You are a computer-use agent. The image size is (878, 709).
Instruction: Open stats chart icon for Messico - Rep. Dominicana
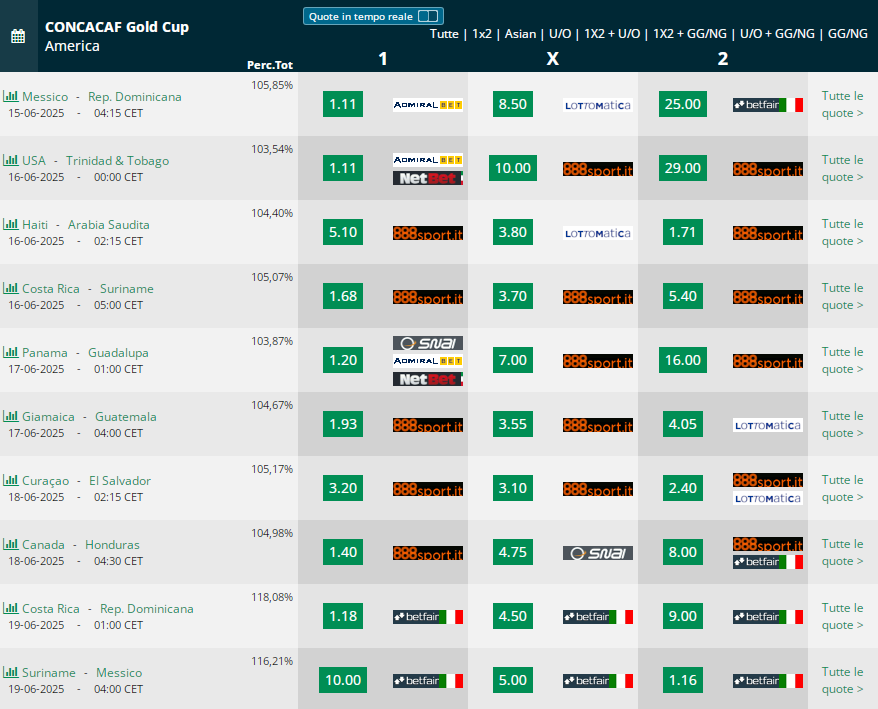point(11,96)
